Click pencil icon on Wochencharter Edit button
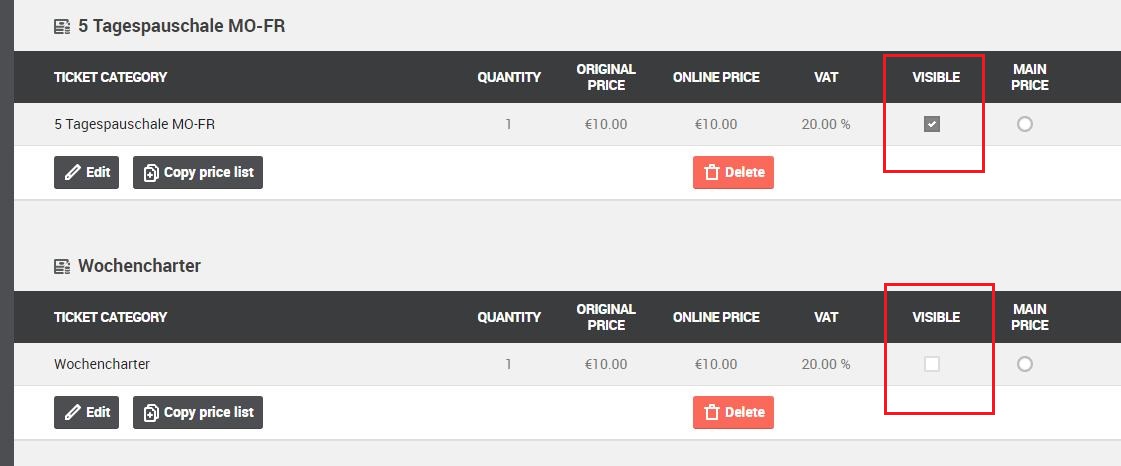The height and width of the screenshot is (466, 1121). tap(72, 412)
